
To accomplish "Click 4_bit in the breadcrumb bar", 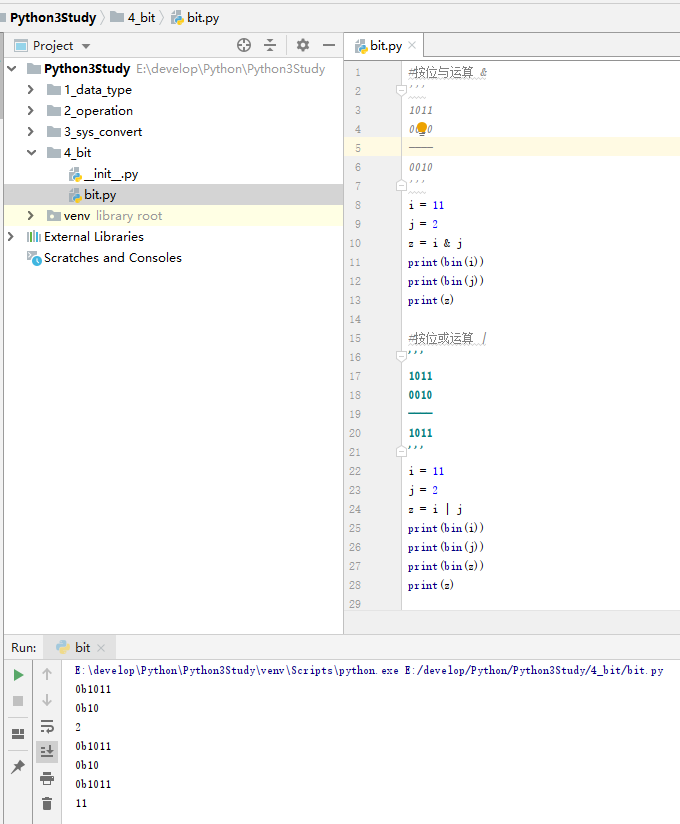I will coord(141,18).
